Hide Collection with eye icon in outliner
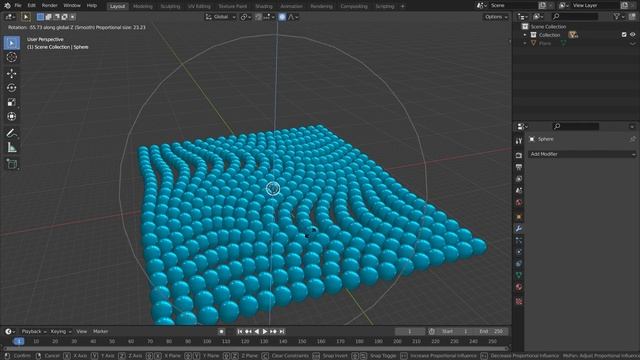 (633, 35)
